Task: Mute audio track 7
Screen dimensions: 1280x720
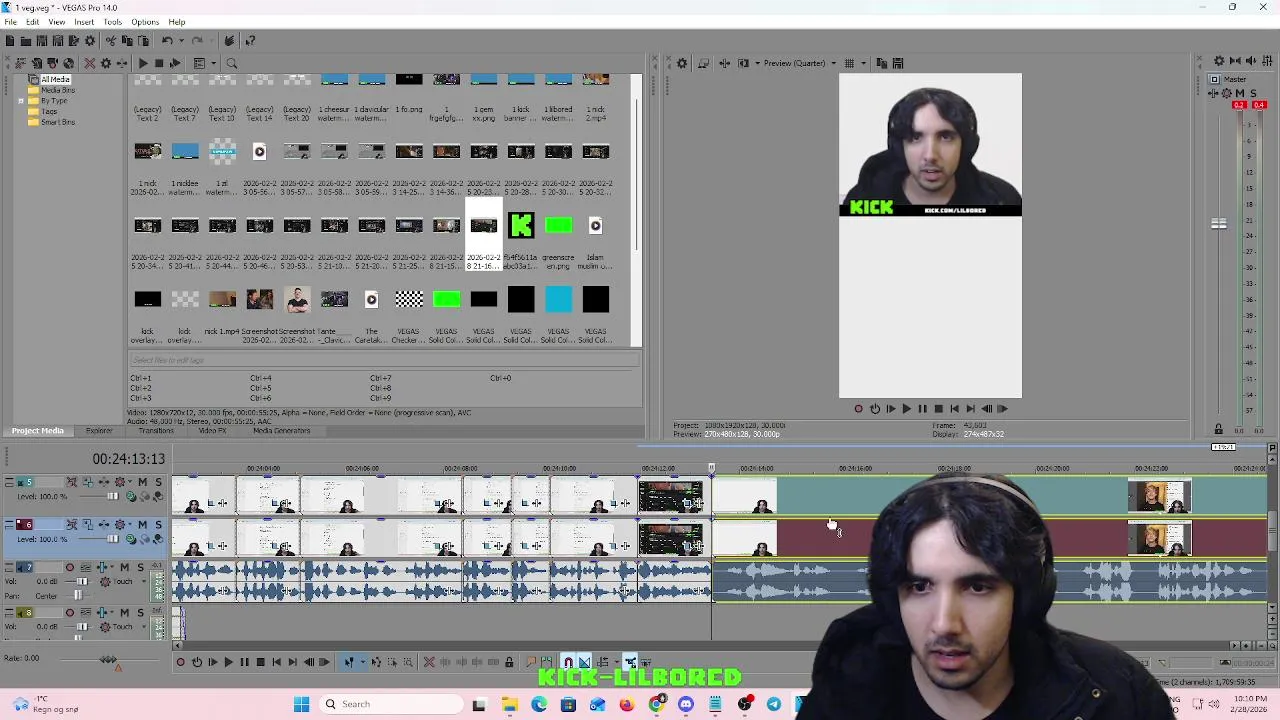Action: [124, 567]
